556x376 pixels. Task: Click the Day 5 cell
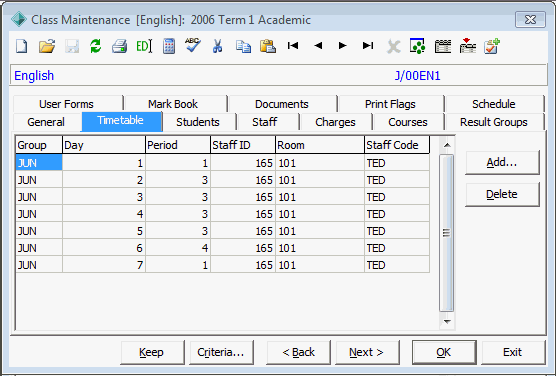pyautogui.click(x=104, y=231)
